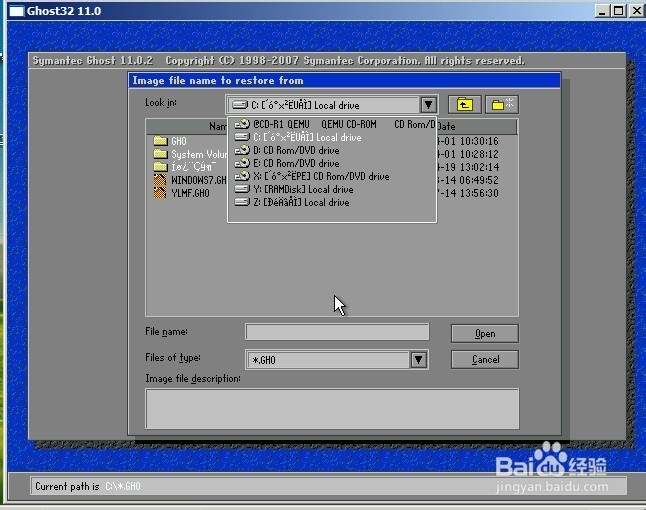Click the disk icon beside Z: drive

pyautogui.click(x=242, y=202)
